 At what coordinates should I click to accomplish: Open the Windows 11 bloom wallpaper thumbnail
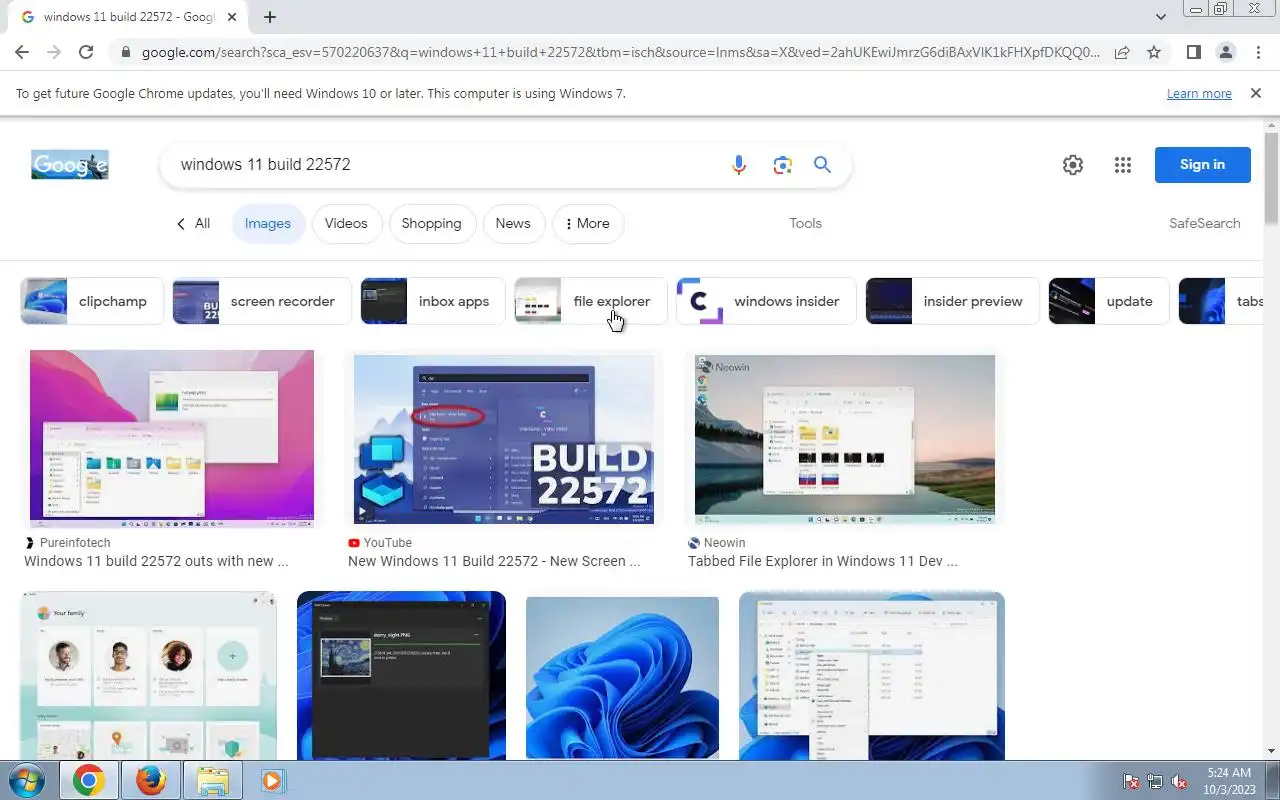coord(622,678)
